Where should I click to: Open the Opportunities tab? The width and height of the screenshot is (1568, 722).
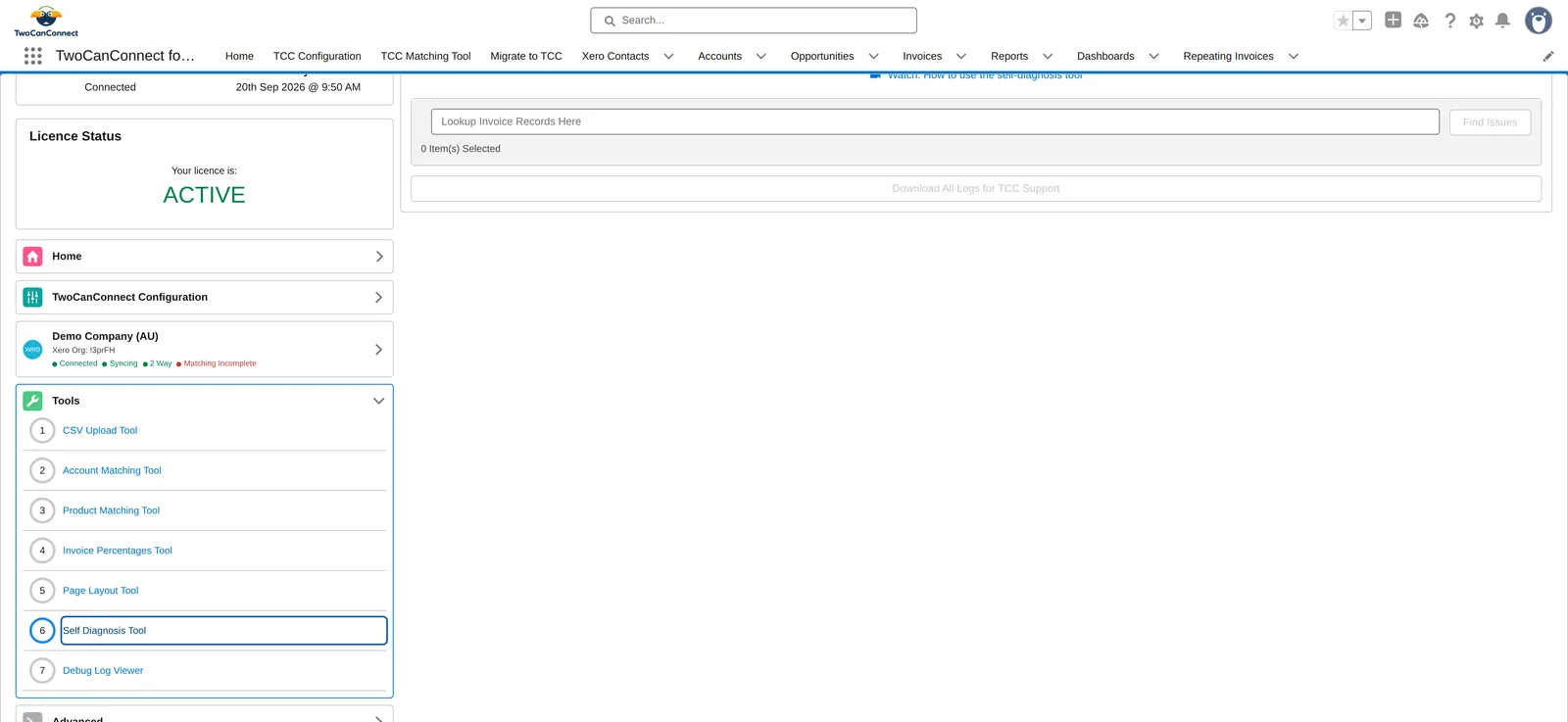click(822, 57)
